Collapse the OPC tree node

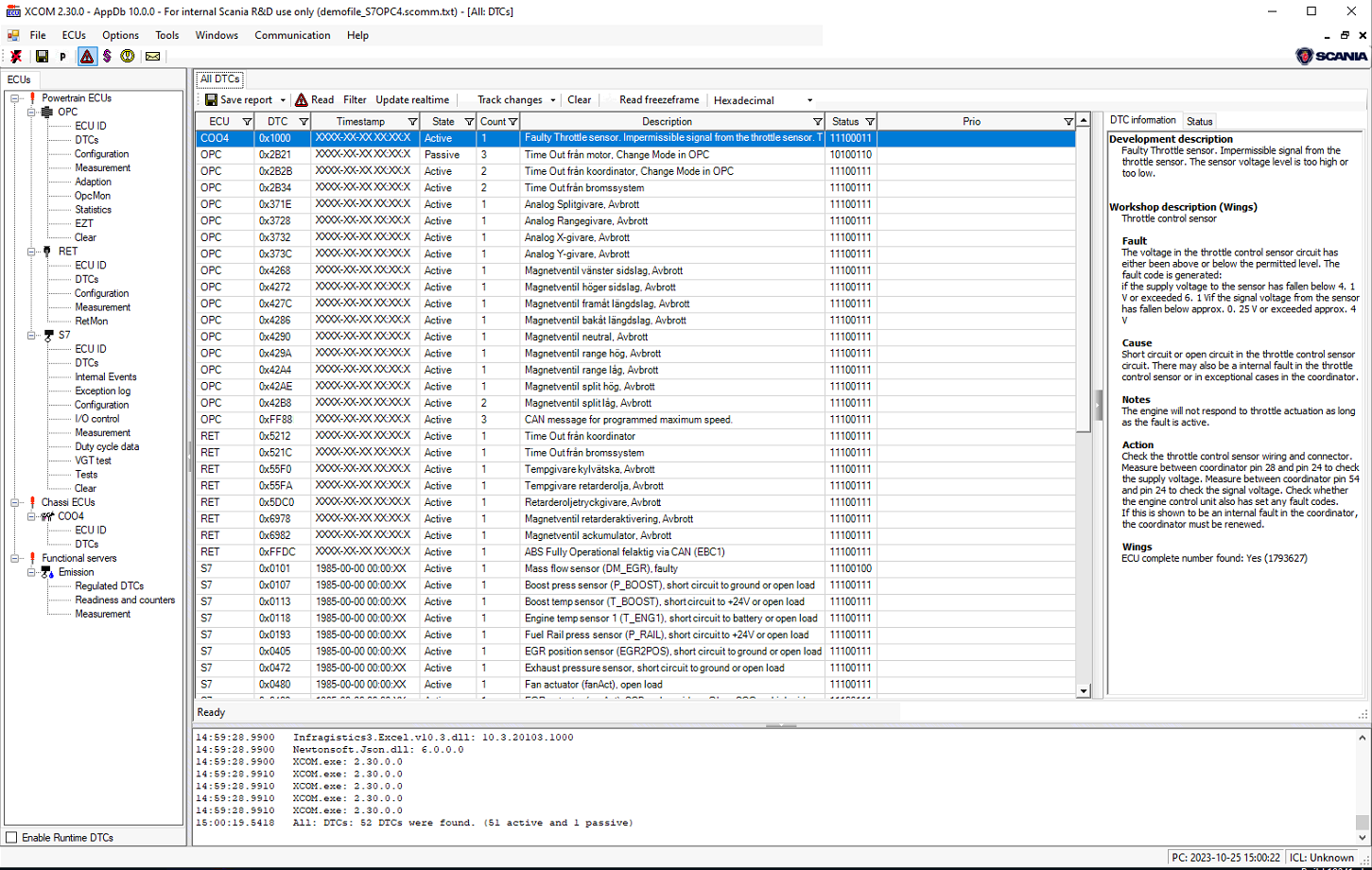pos(31,112)
